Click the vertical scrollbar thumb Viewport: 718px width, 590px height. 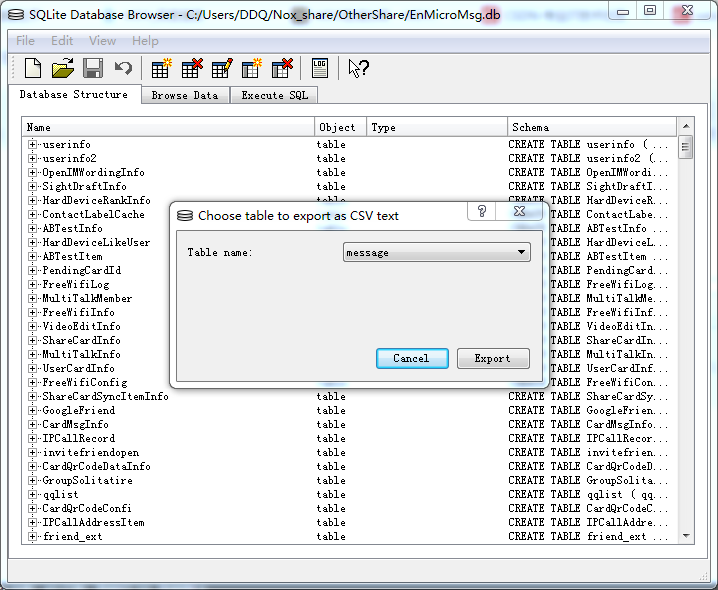685,147
